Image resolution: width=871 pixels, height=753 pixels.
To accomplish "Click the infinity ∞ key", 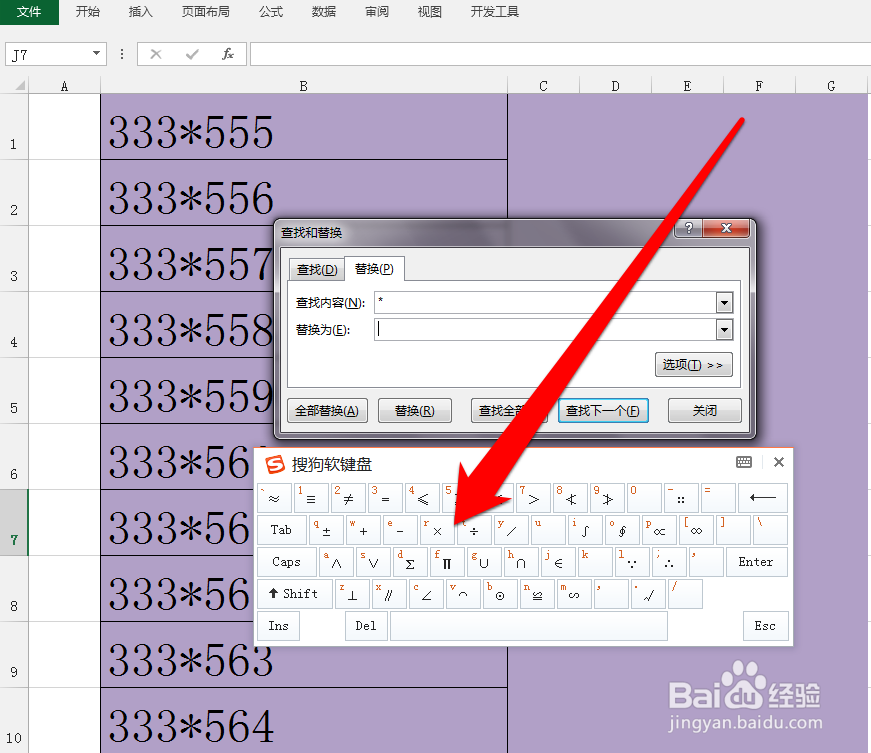I will click(696, 529).
